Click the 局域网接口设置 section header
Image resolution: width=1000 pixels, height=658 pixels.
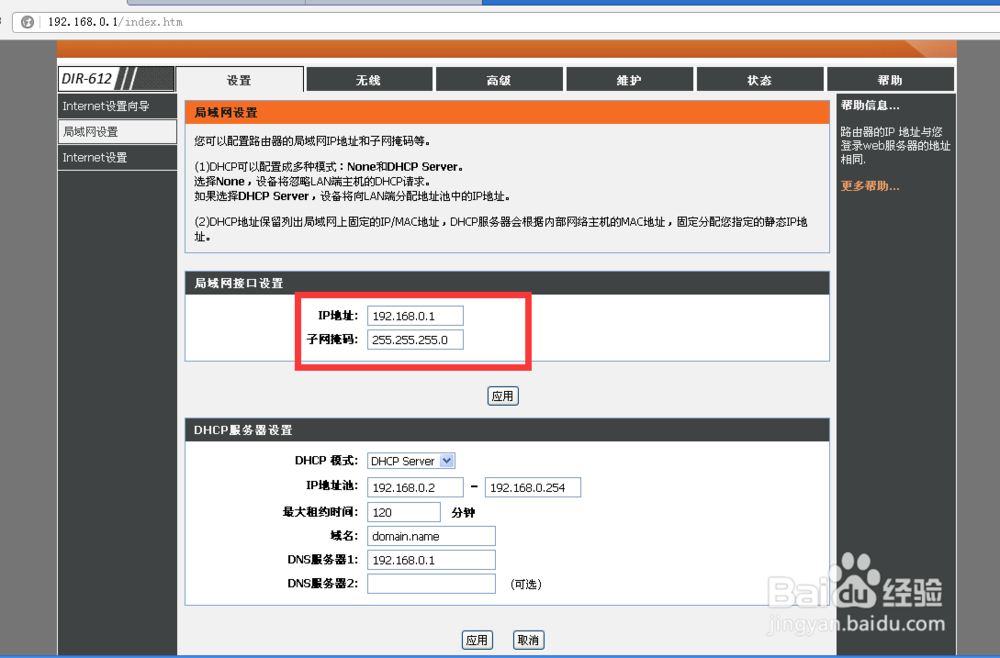pyautogui.click(x=507, y=283)
